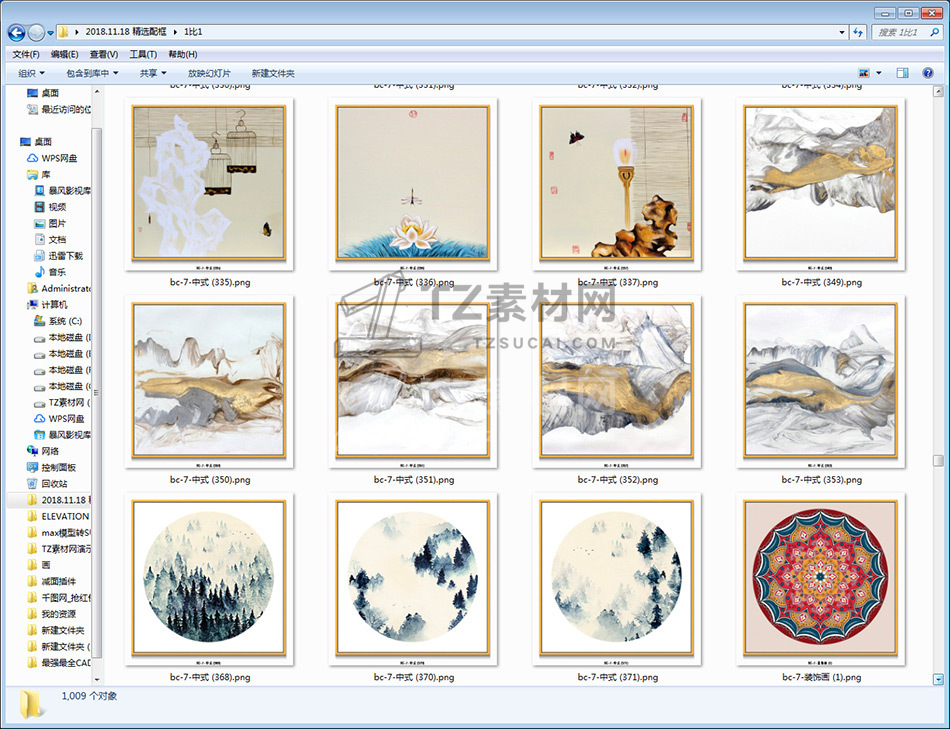This screenshot has height=729, width=950.
Task: Click the 新建文件夹 button
Action: click(x=273, y=73)
